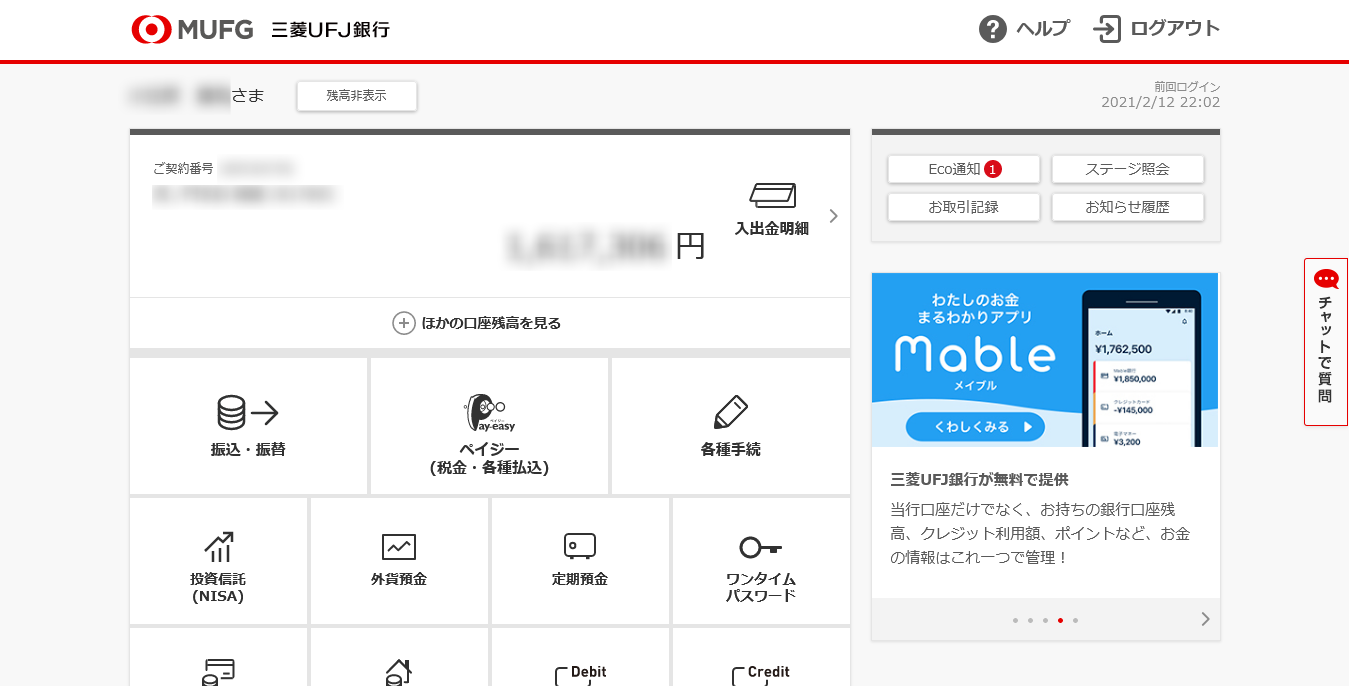Open お知らせ履歴

[1128, 207]
